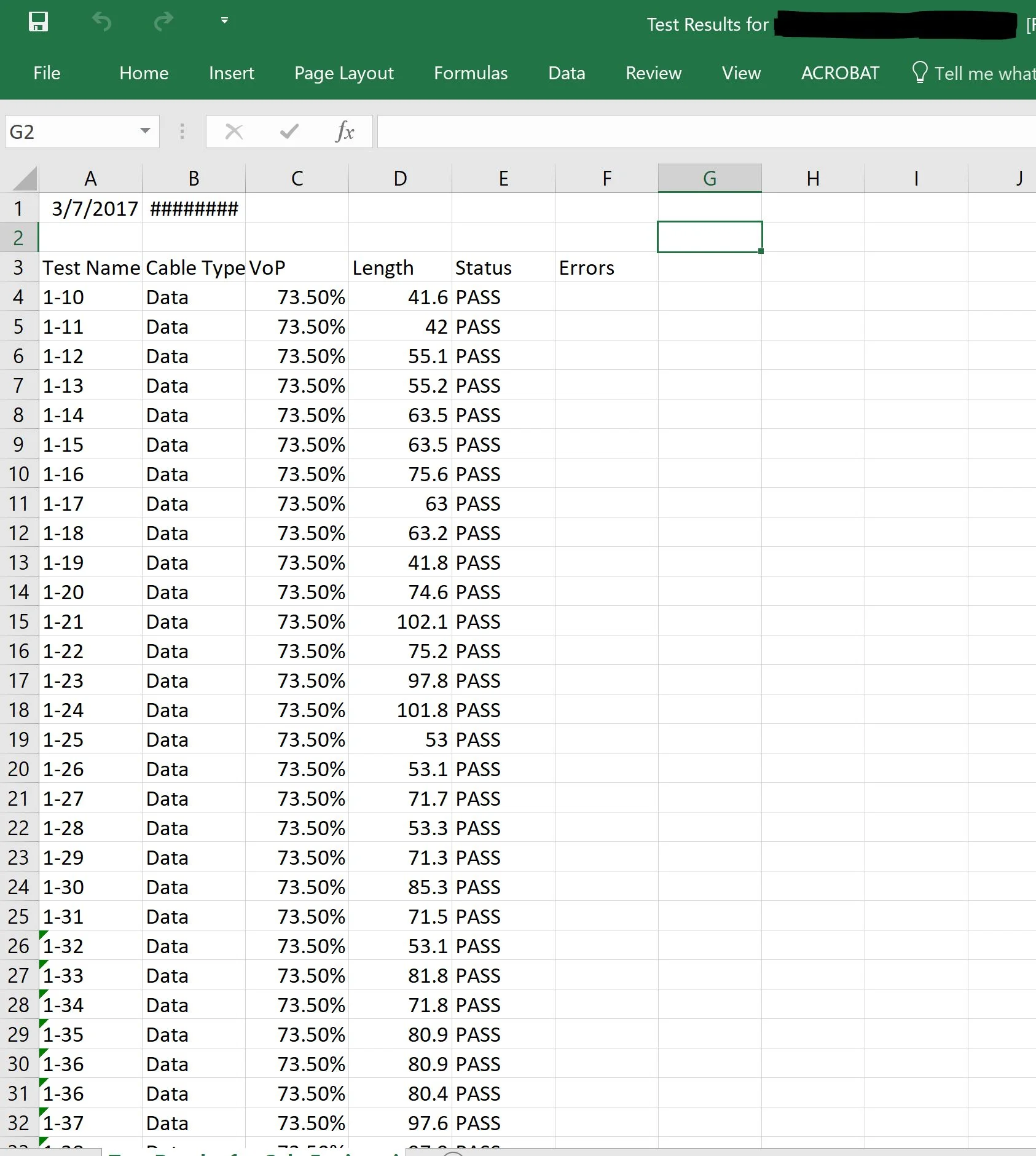
Task: Click the test name cell 1-21
Action: point(90,621)
